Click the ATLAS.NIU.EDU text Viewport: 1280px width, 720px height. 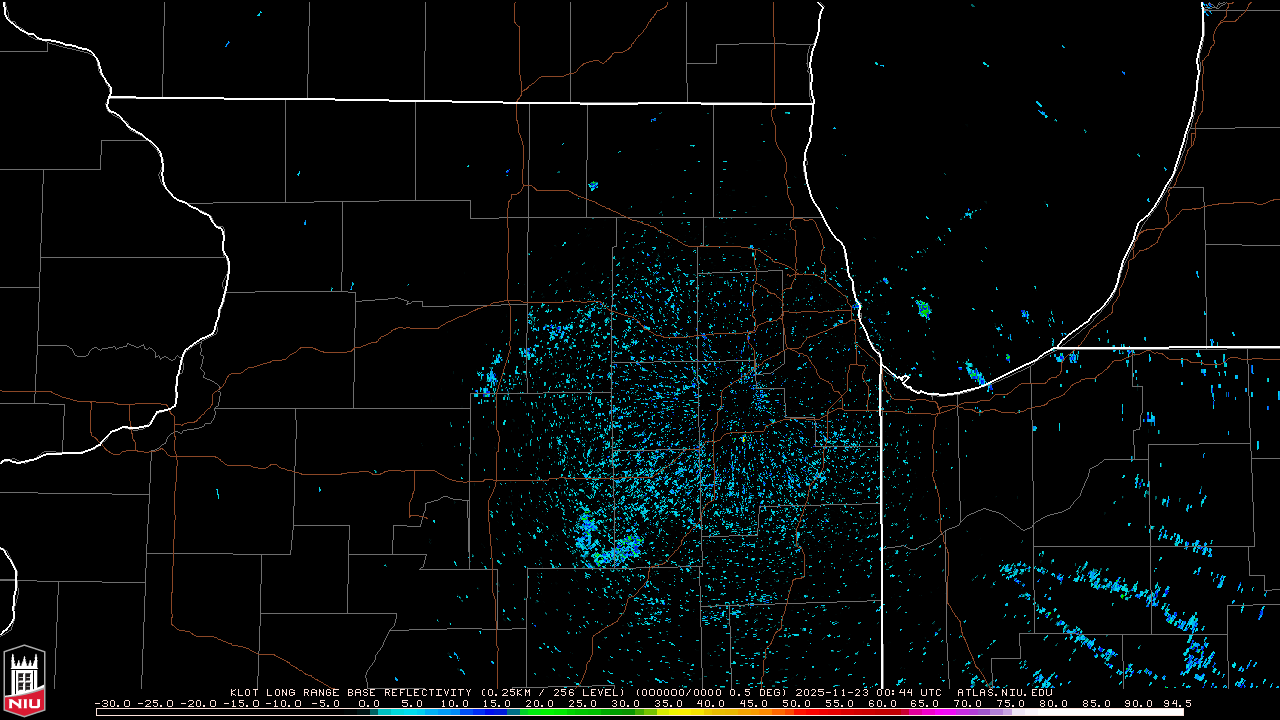click(x=1004, y=692)
